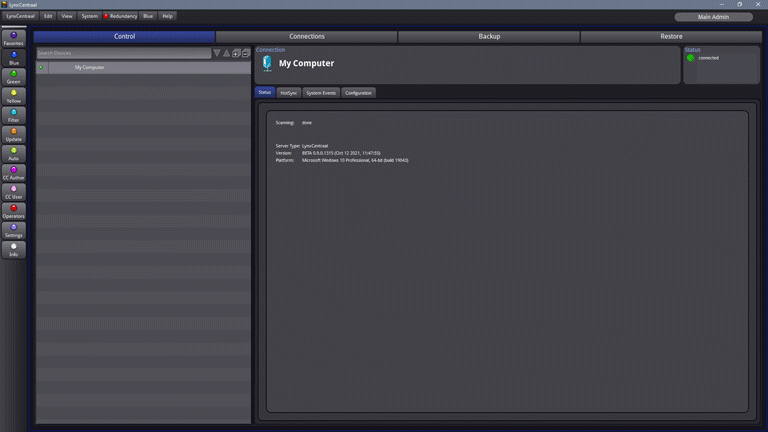Open the Filter sidebar button
The image size is (768, 432).
[x=14, y=116]
